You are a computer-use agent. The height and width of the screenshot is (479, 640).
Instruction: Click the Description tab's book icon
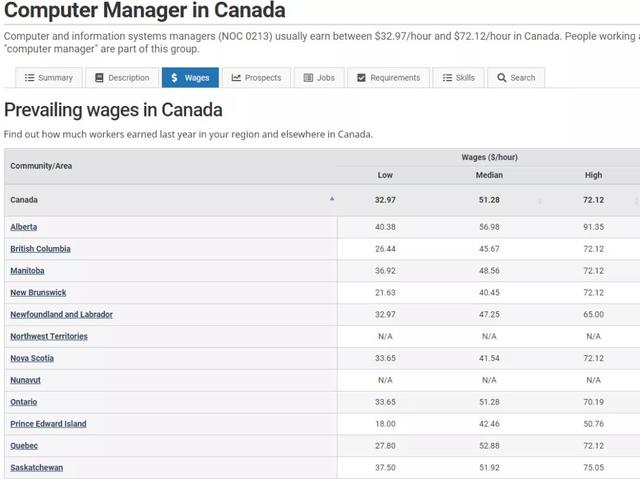click(x=99, y=78)
